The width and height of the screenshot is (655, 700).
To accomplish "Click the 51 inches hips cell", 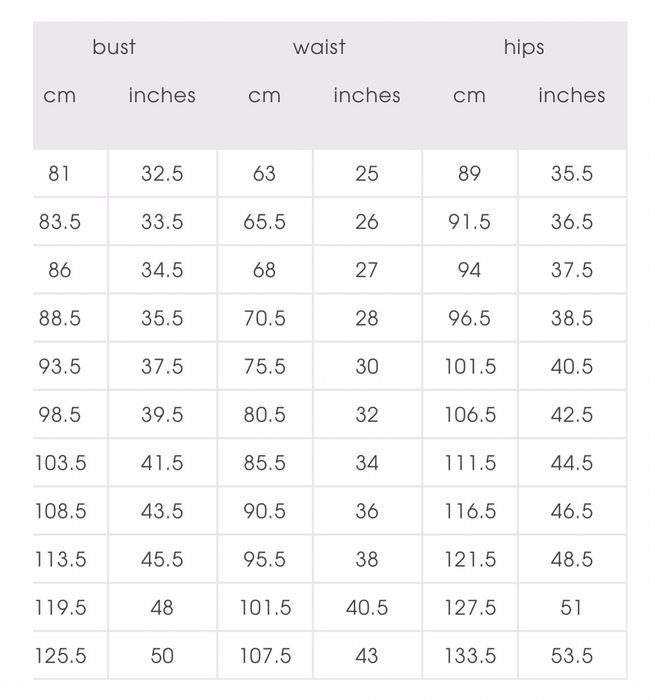I will pyautogui.click(x=571, y=607).
